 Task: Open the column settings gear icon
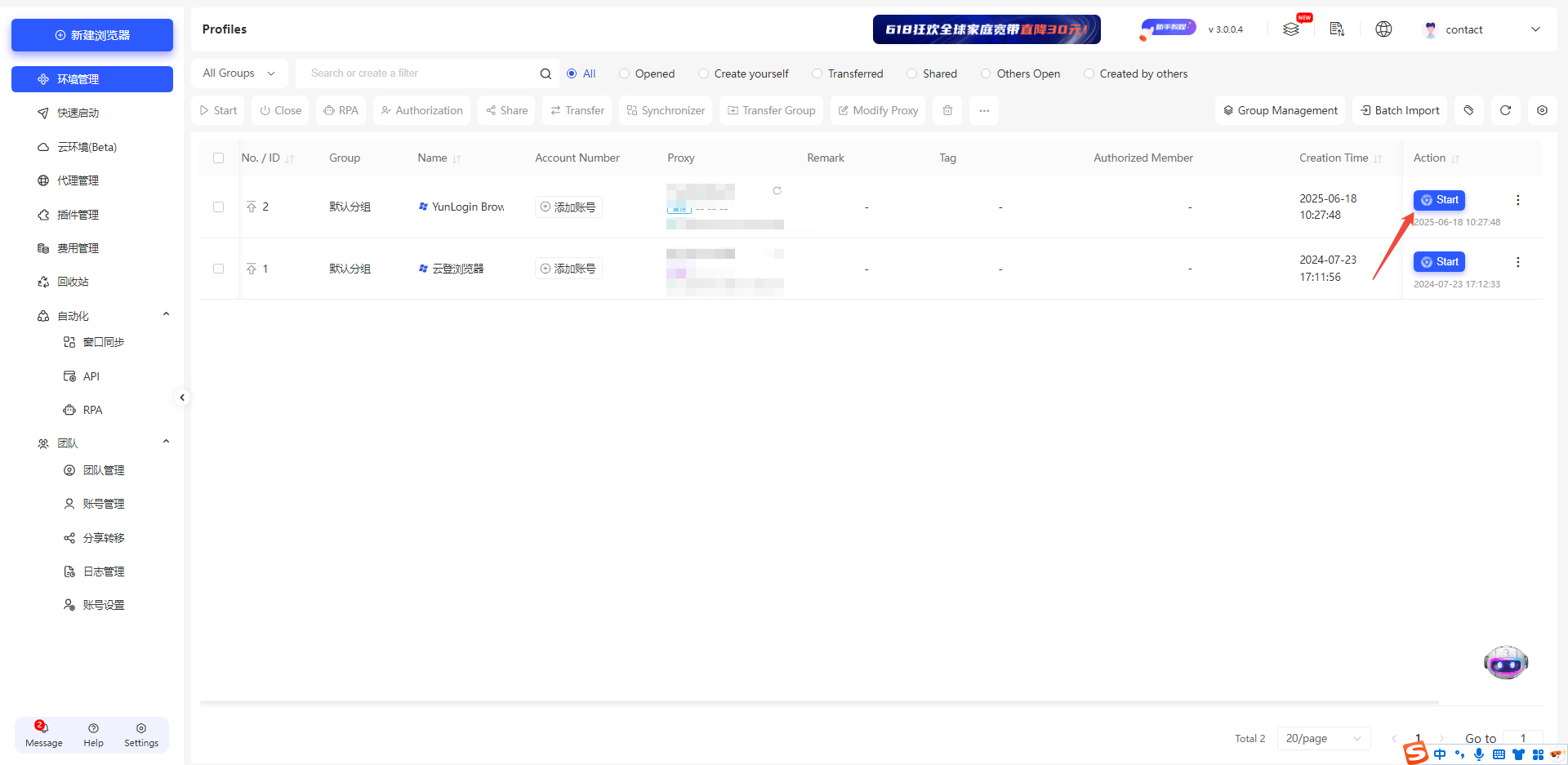(1542, 110)
